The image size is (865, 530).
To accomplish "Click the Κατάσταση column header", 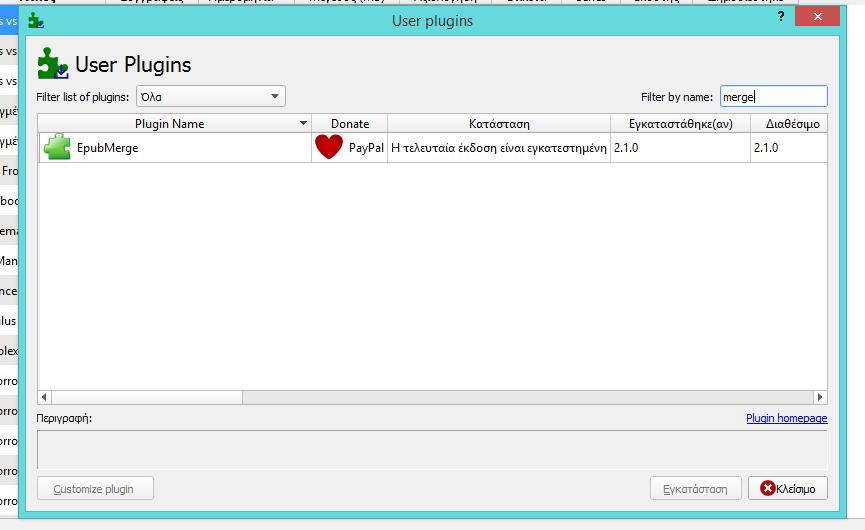I will coord(499,124).
